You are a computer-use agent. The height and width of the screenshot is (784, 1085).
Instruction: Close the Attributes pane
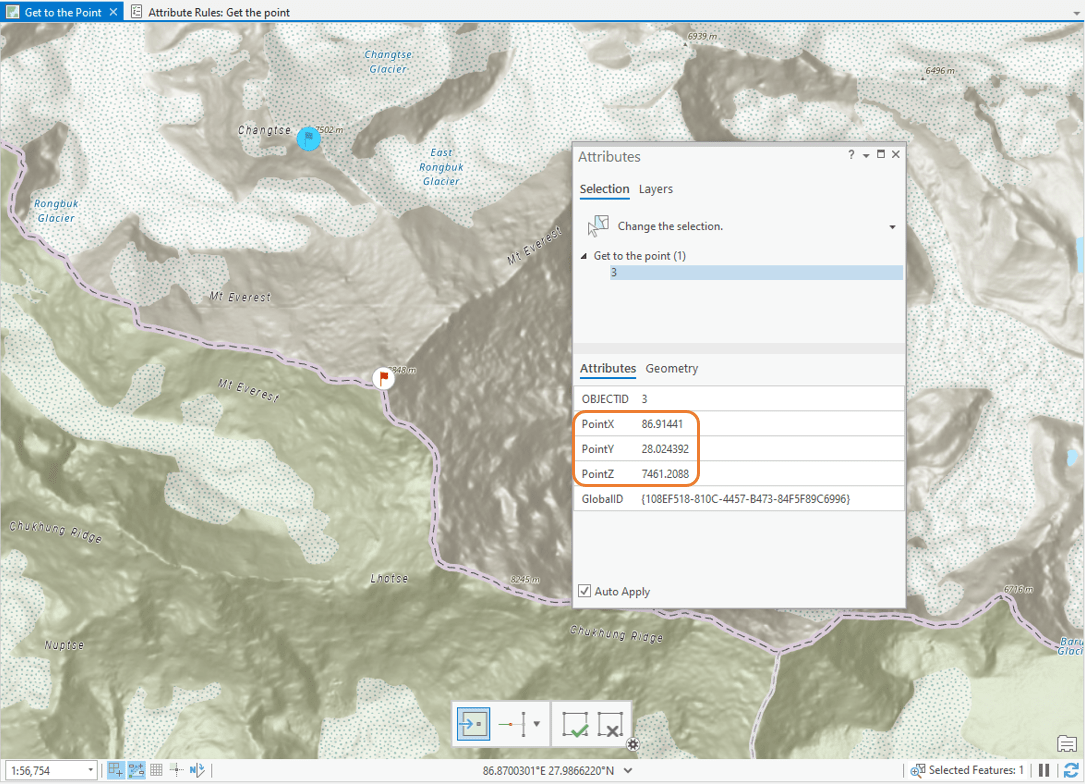click(x=895, y=154)
